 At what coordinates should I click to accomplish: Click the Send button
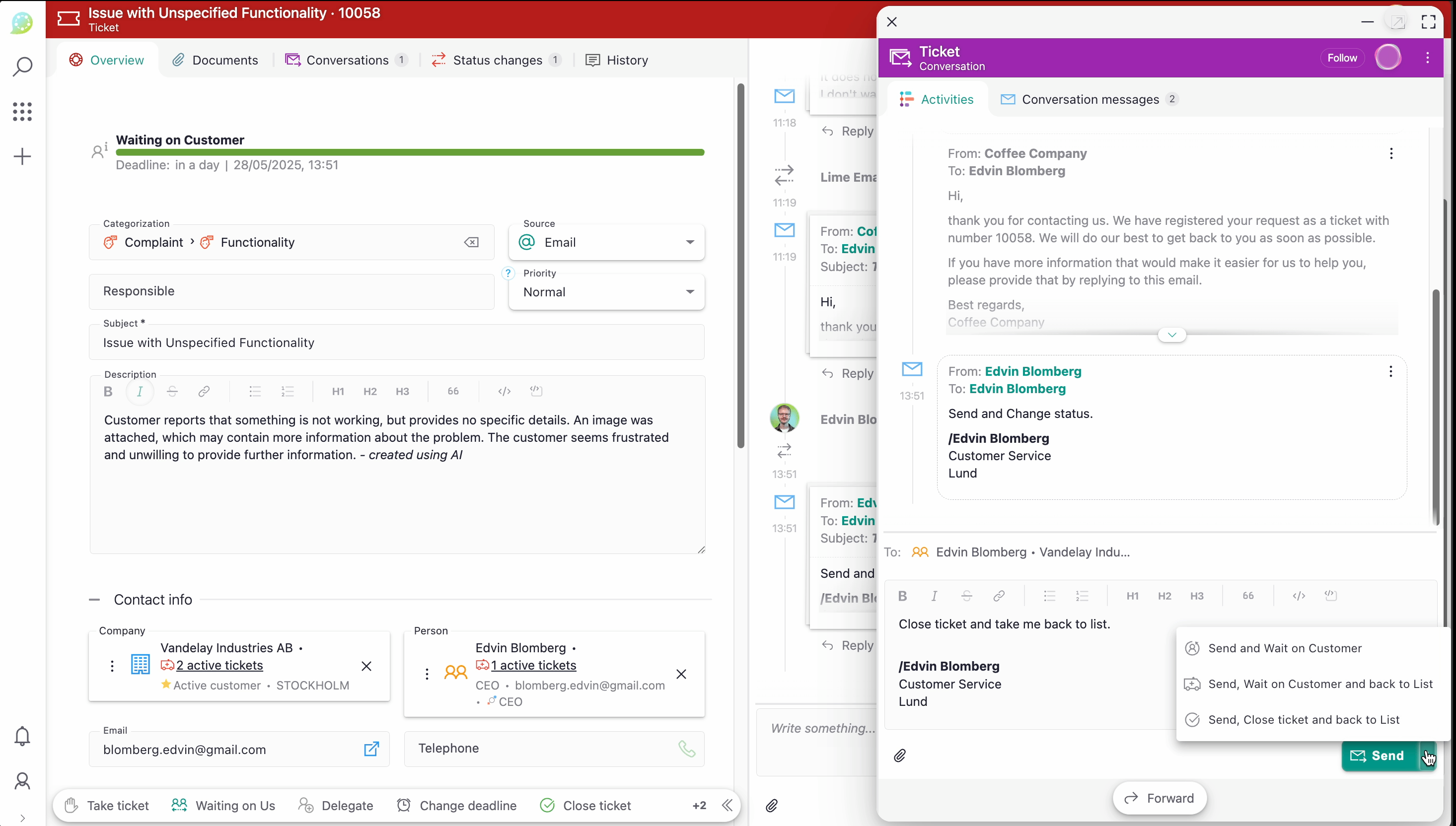(1380, 756)
